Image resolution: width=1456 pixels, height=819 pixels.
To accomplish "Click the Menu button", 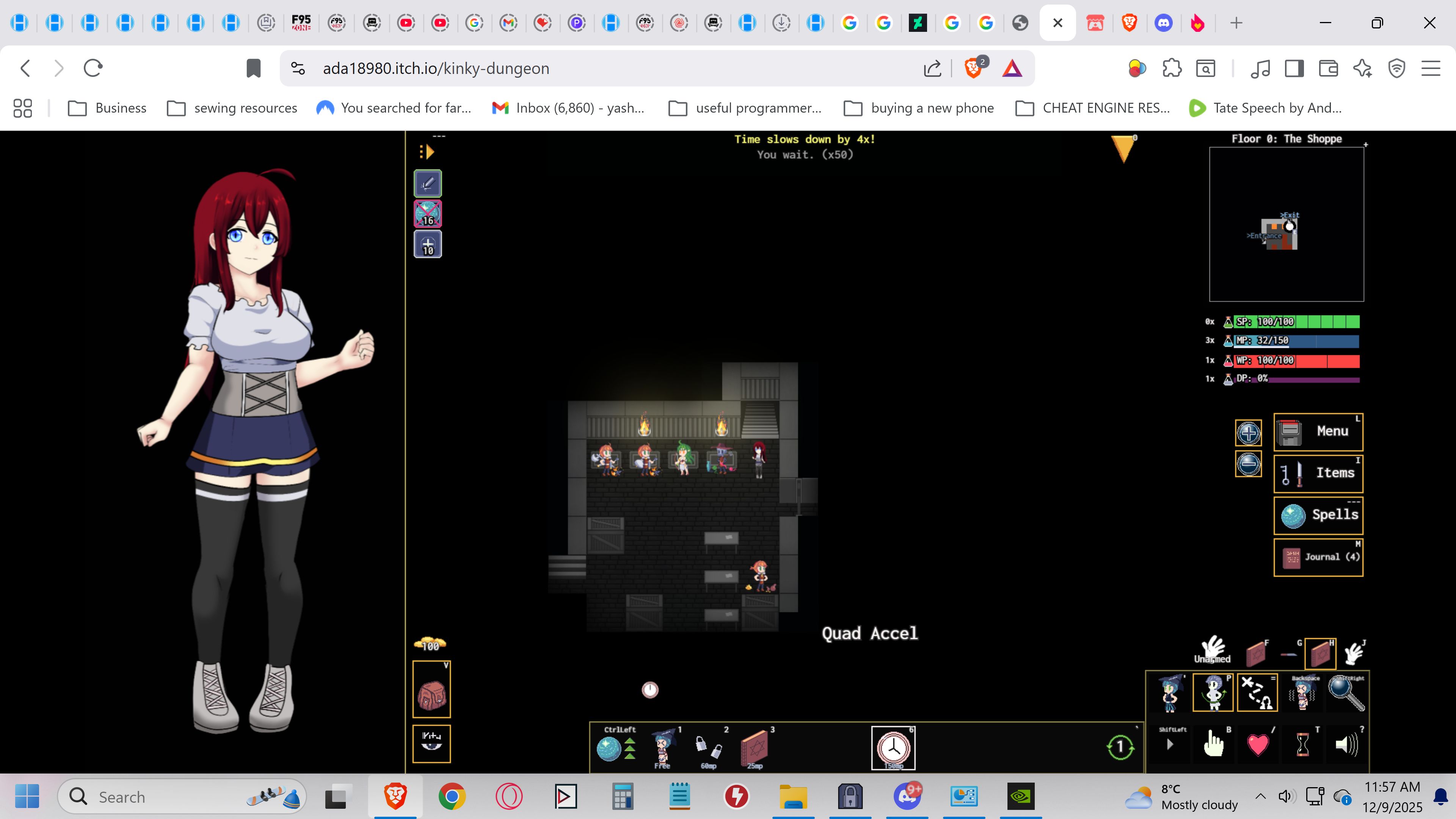I will point(1318,431).
